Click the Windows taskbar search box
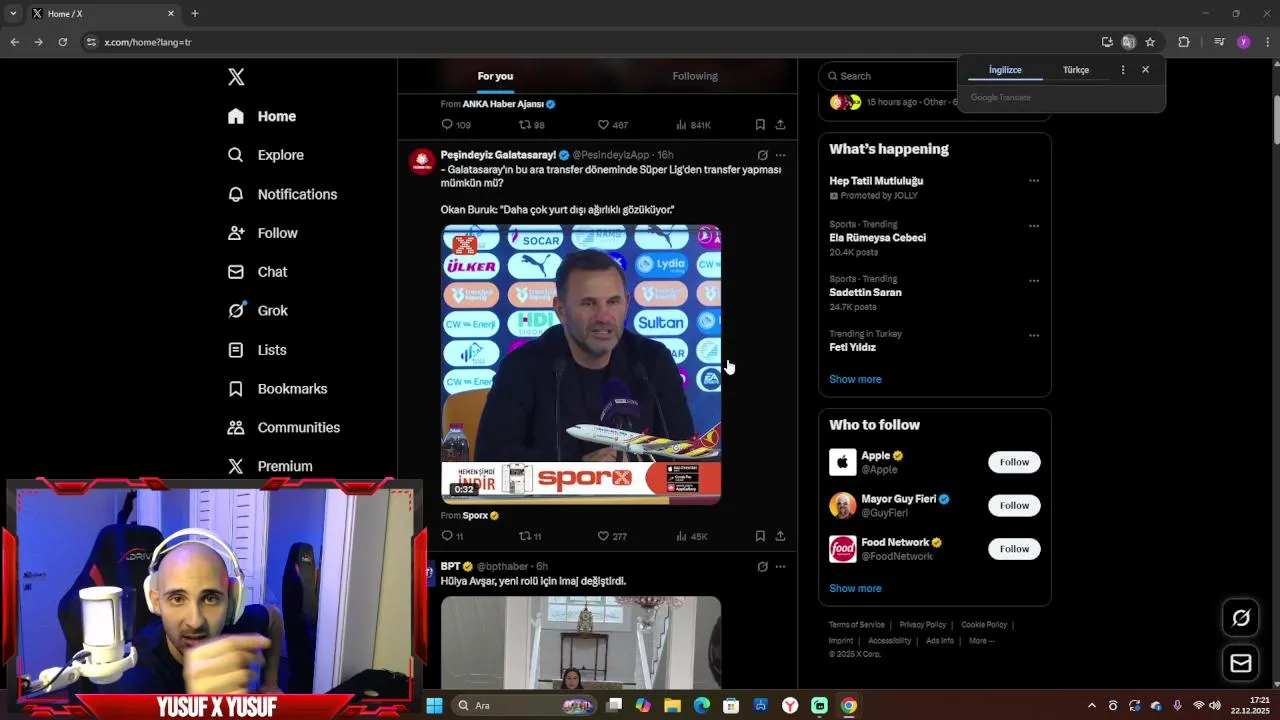The width and height of the screenshot is (1280, 720). pyautogui.click(x=524, y=705)
